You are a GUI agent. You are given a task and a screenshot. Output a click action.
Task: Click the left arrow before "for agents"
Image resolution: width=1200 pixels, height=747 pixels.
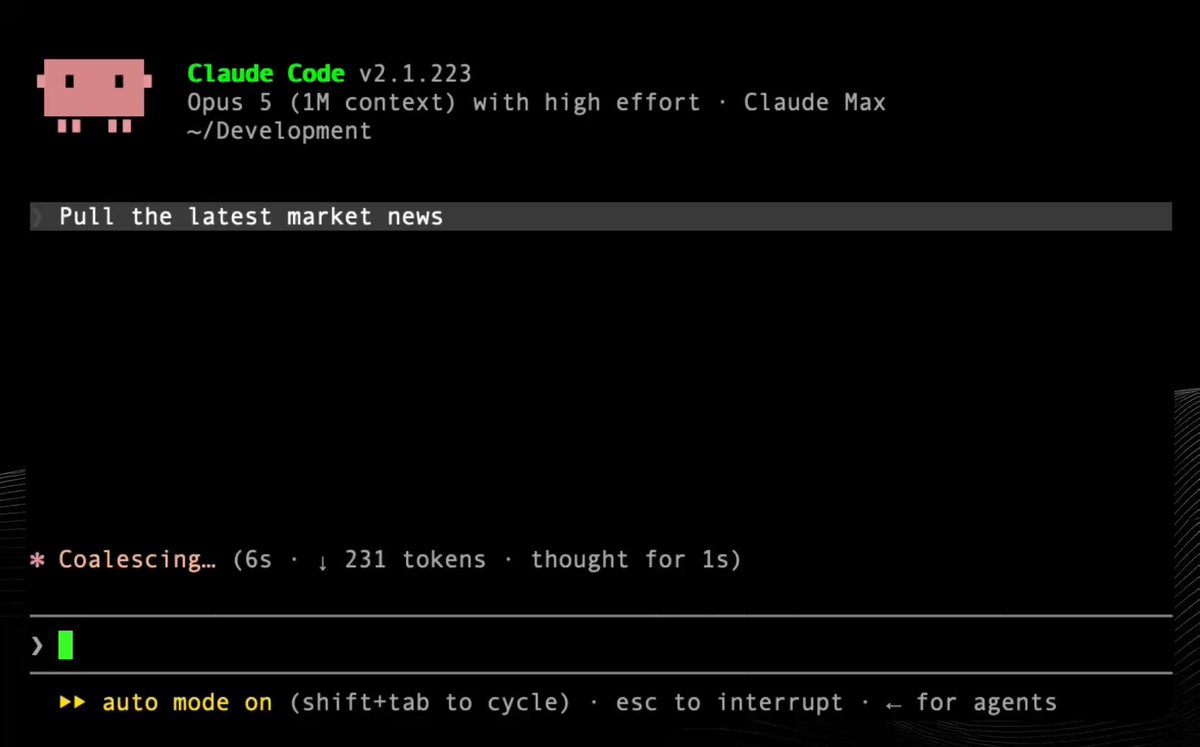tap(894, 704)
